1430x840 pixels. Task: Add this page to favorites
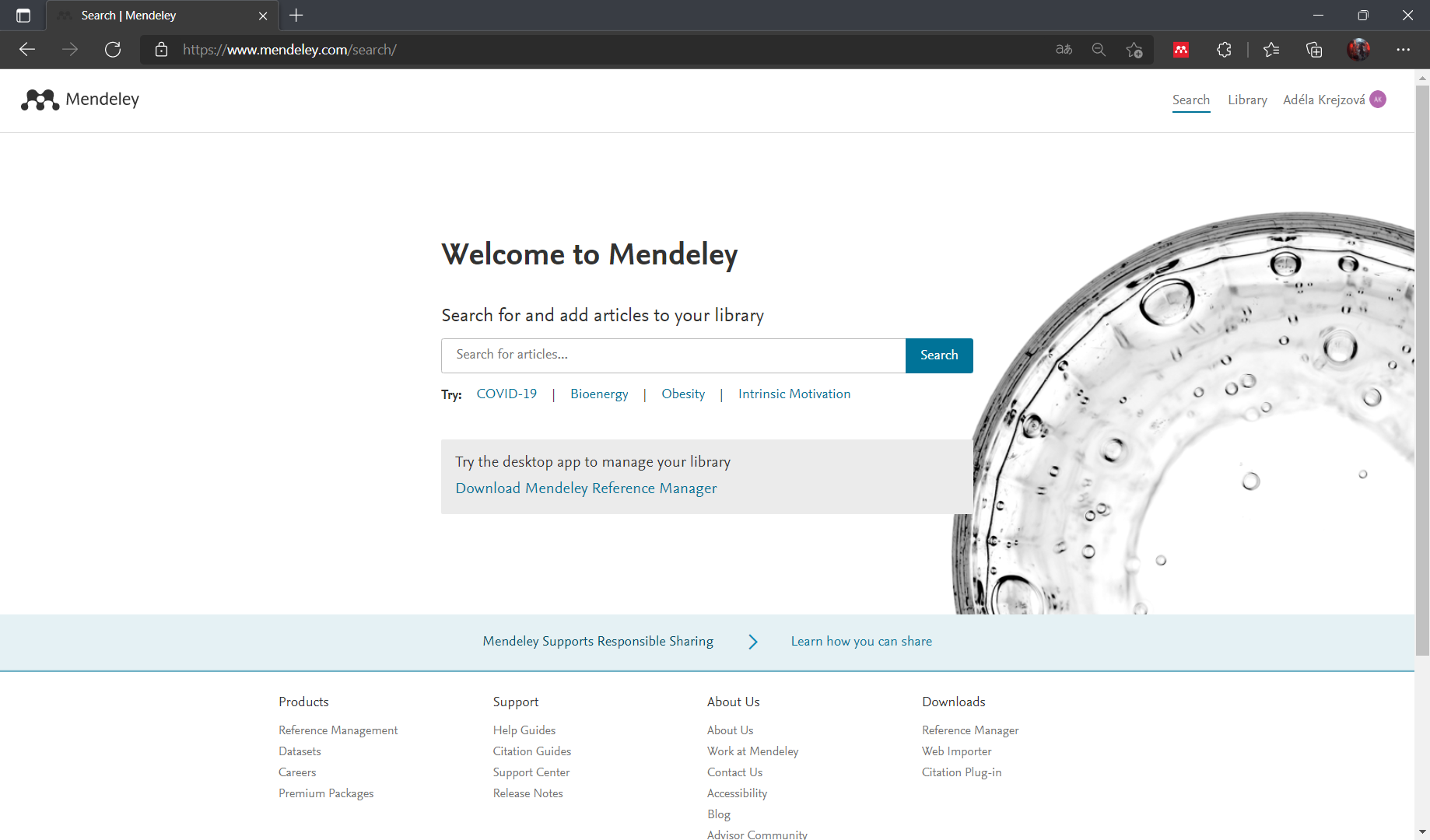click(1134, 50)
